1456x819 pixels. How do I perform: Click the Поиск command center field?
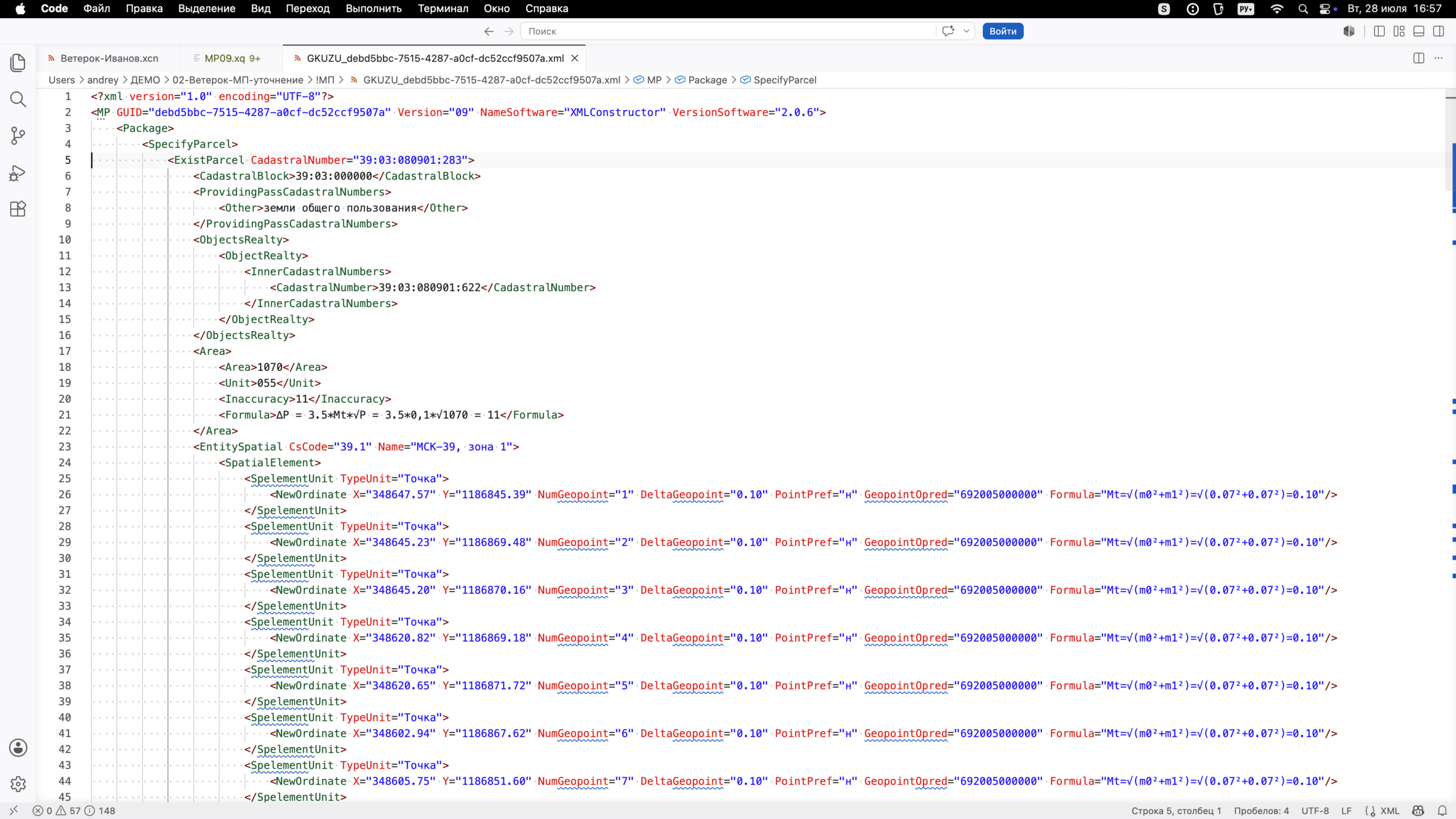(x=728, y=31)
